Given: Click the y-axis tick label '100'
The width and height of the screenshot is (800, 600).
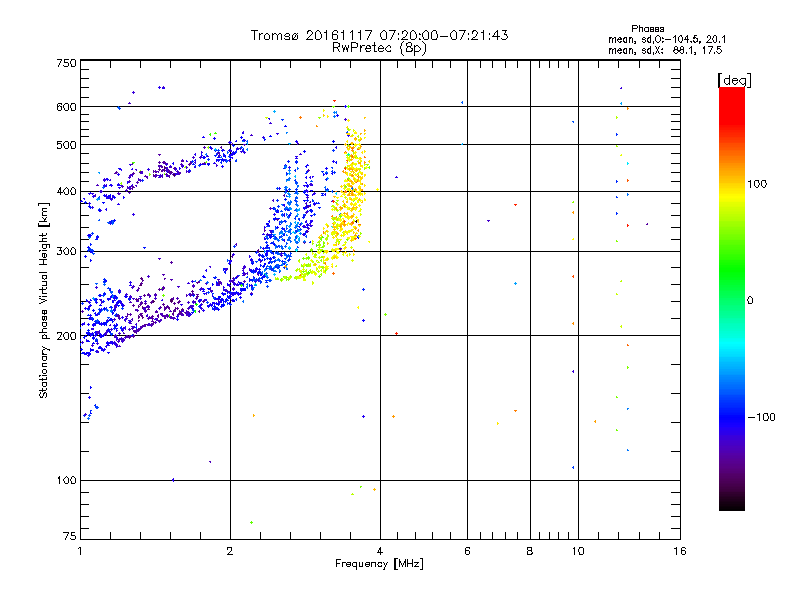Looking at the screenshot, I should tap(66, 481).
